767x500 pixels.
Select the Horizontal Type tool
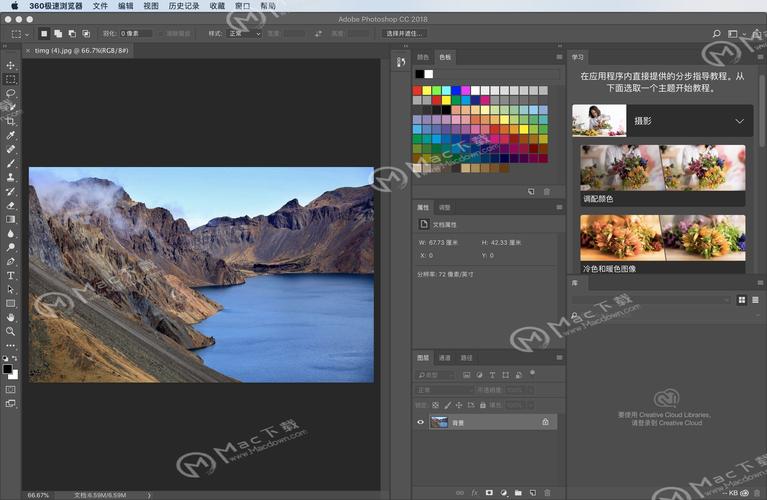click(11, 275)
